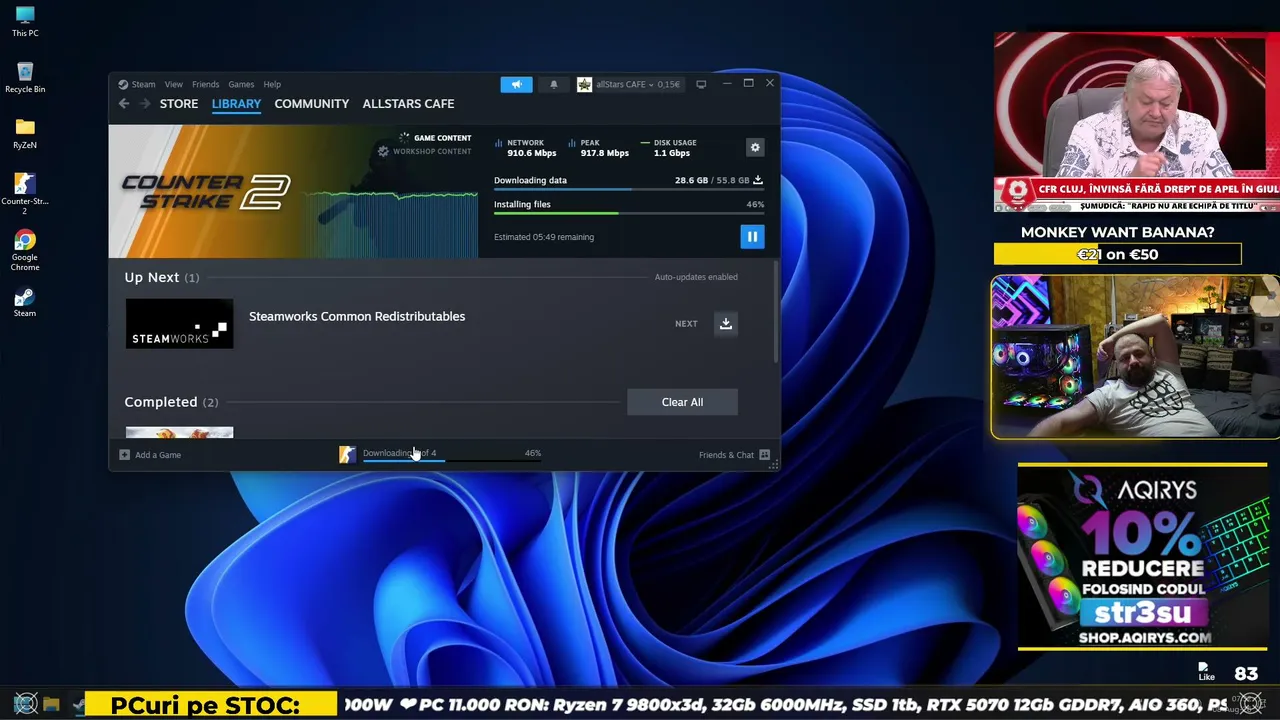The image size is (1280, 720).
Task: Click the Downloading data progress bar
Action: click(x=629, y=189)
